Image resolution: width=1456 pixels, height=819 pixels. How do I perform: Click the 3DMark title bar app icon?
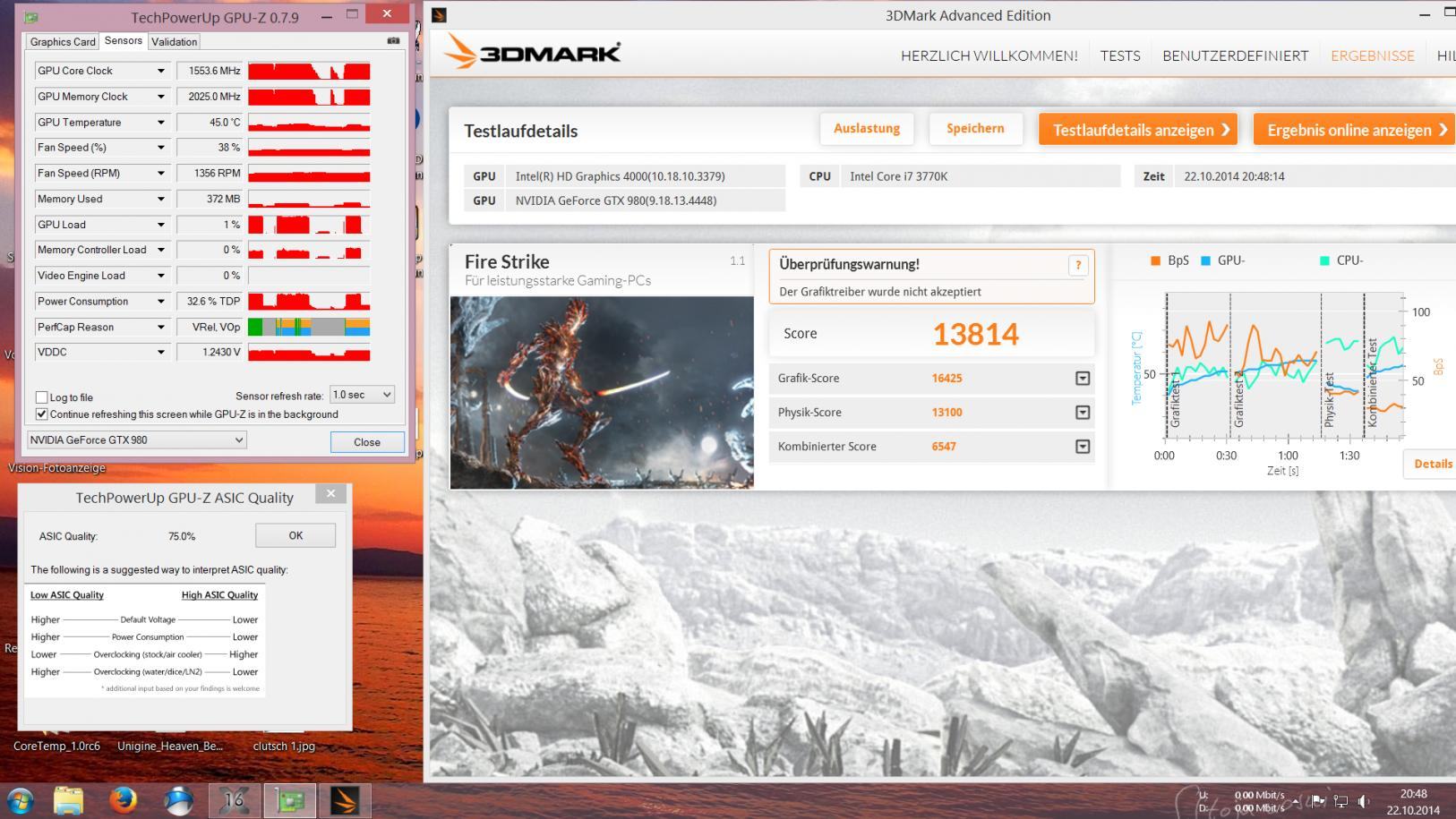439,15
